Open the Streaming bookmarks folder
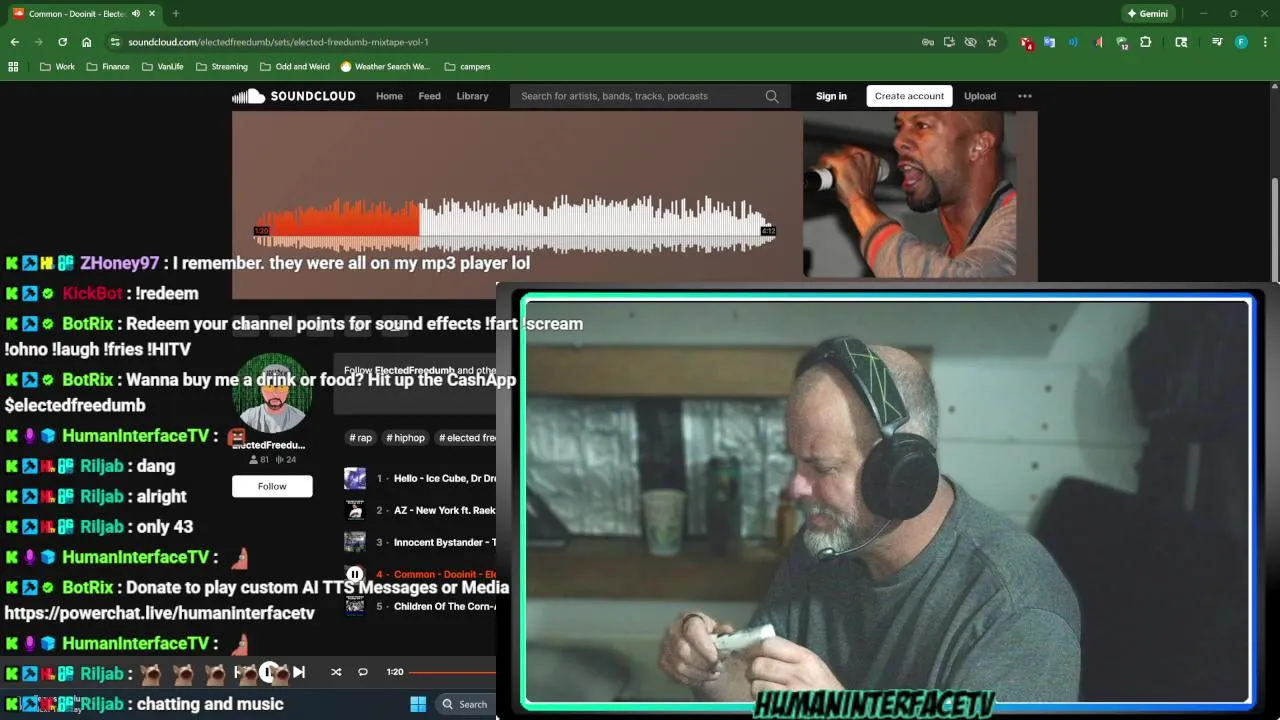 pos(222,67)
